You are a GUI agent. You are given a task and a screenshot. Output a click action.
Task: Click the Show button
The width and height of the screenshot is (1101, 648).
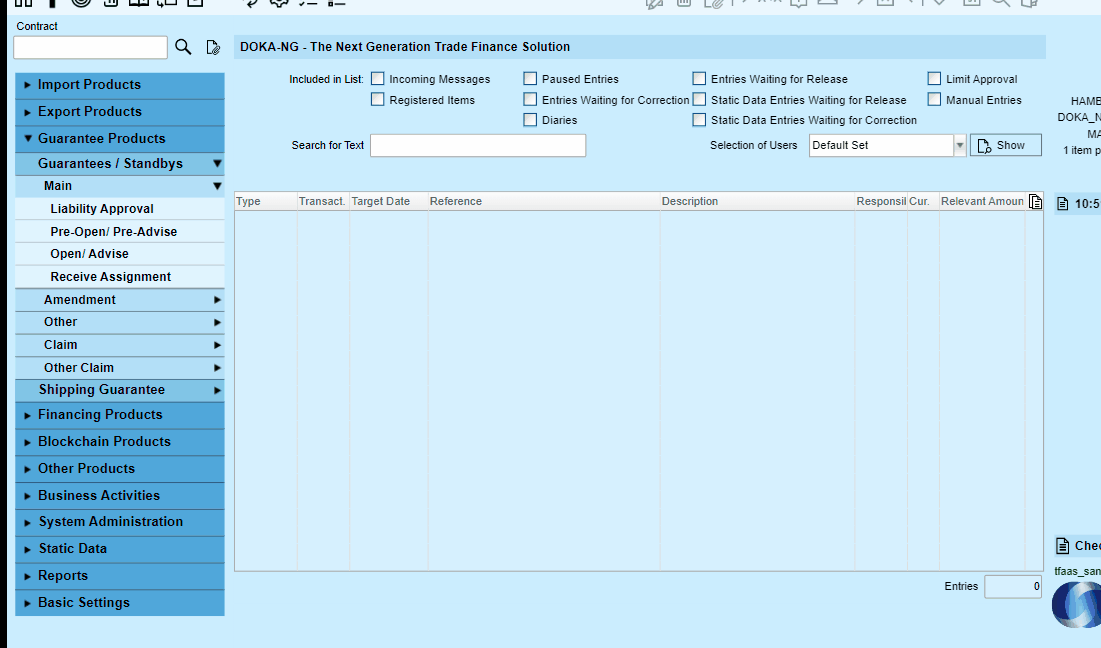1006,145
